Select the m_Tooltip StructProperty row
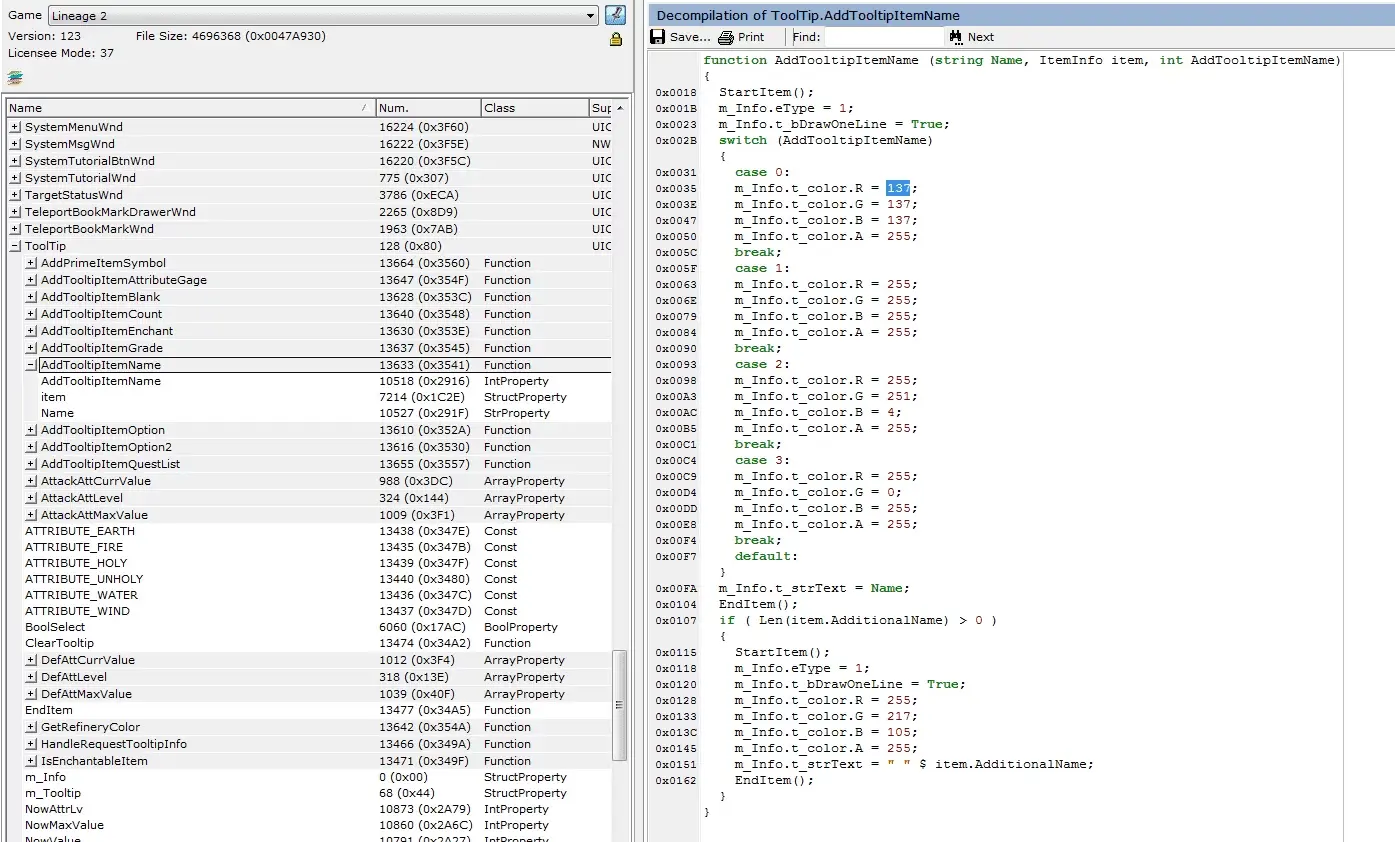1395x842 pixels. [309, 793]
